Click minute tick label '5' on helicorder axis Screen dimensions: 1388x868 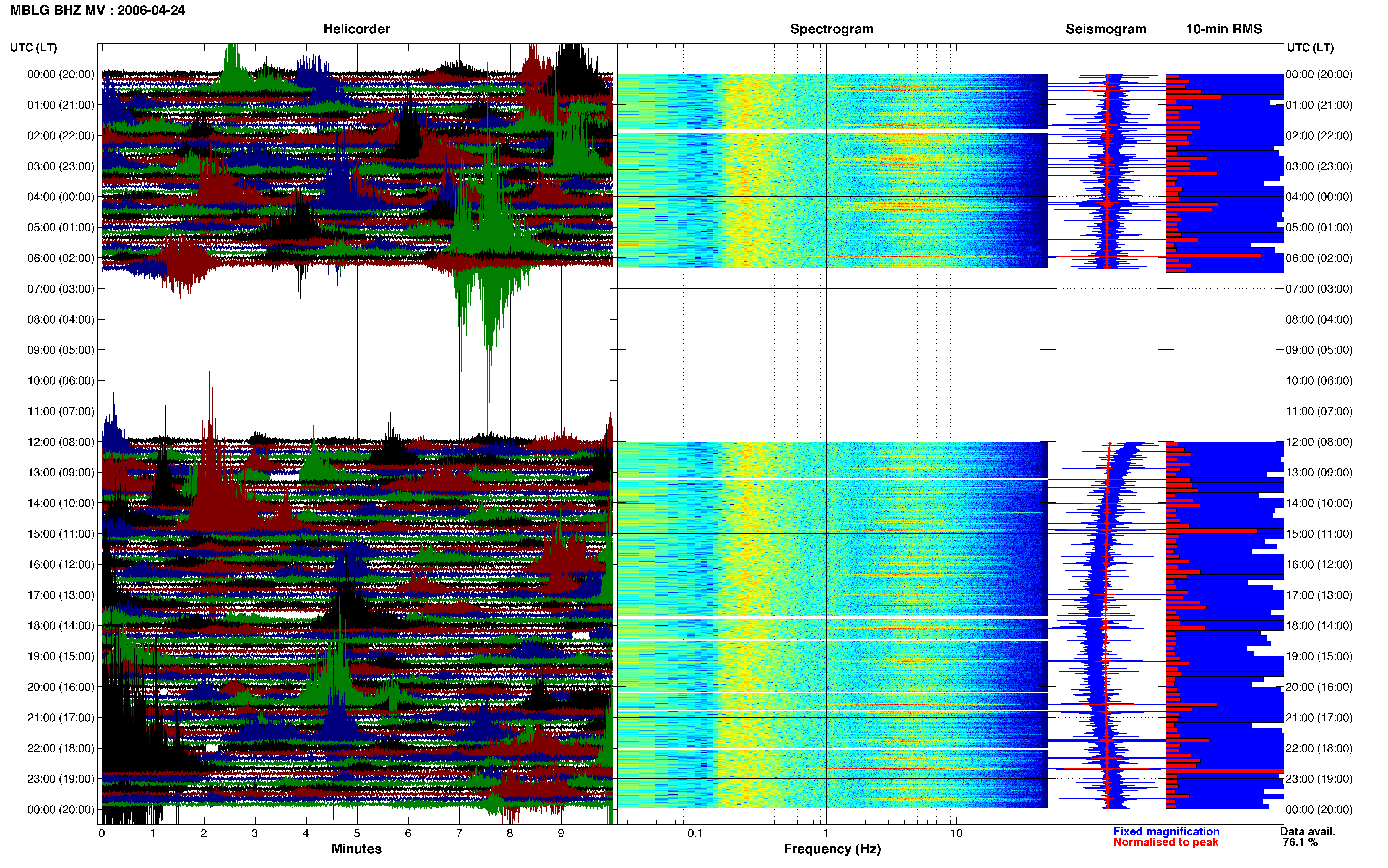357,833
